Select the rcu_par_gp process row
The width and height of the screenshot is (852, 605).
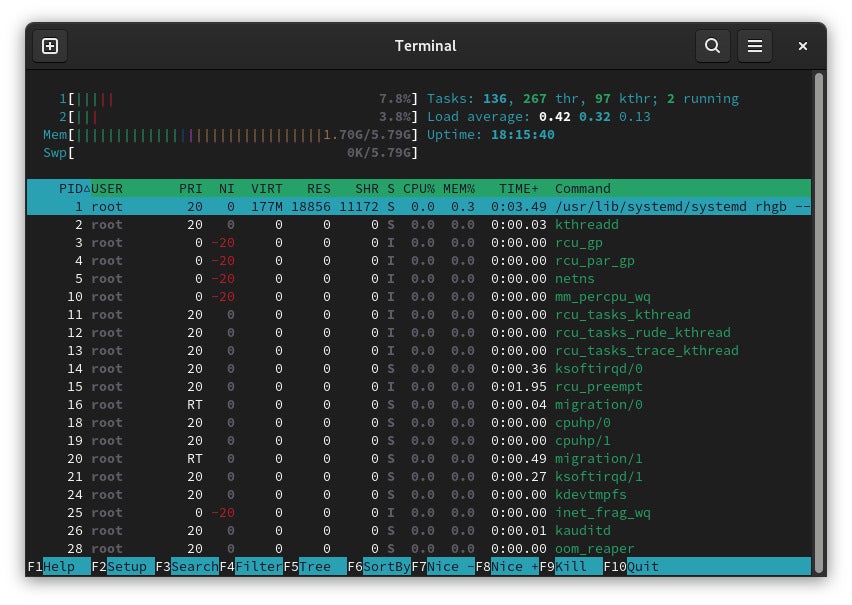click(x=419, y=260)
